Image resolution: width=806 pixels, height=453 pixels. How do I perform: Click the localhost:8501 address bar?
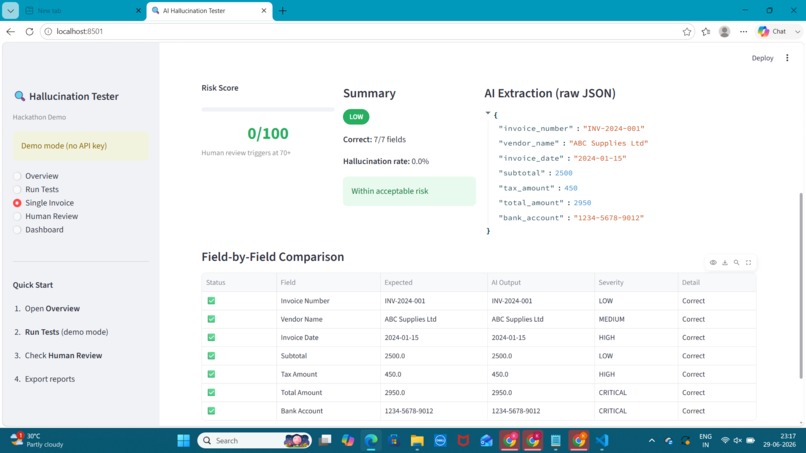point(365,31)
